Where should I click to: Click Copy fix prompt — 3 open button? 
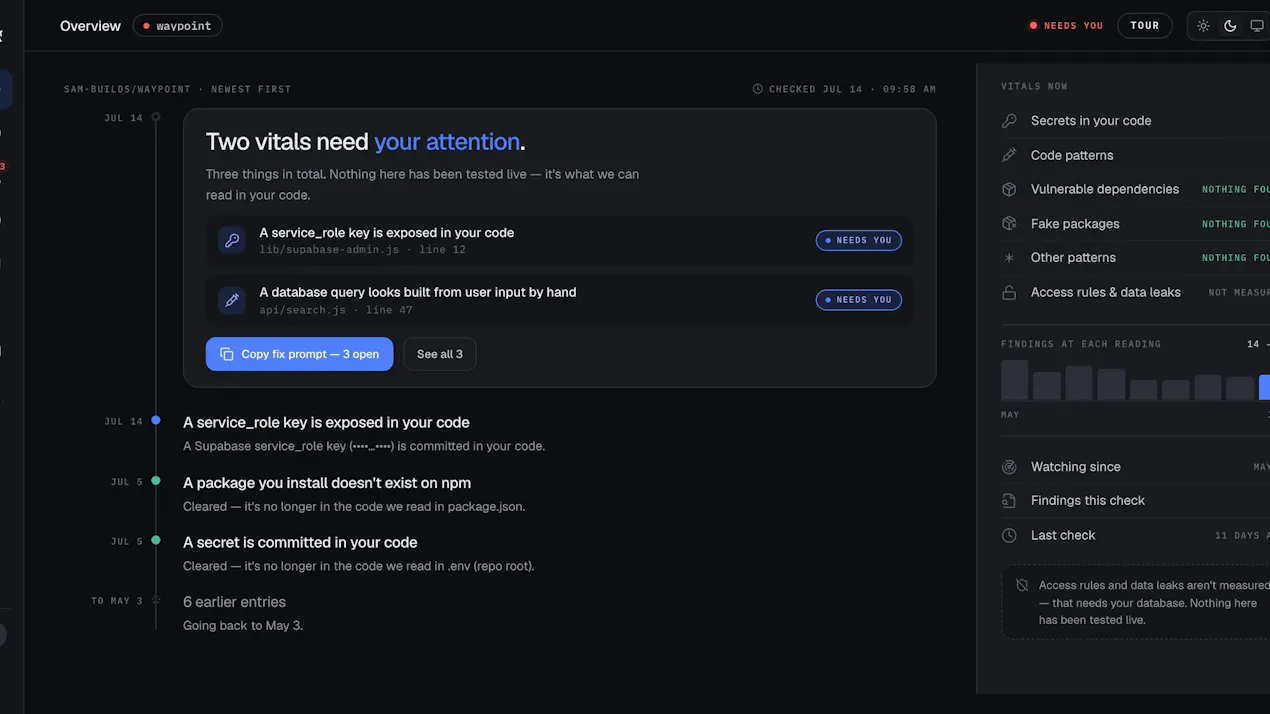tap(299, 354)
